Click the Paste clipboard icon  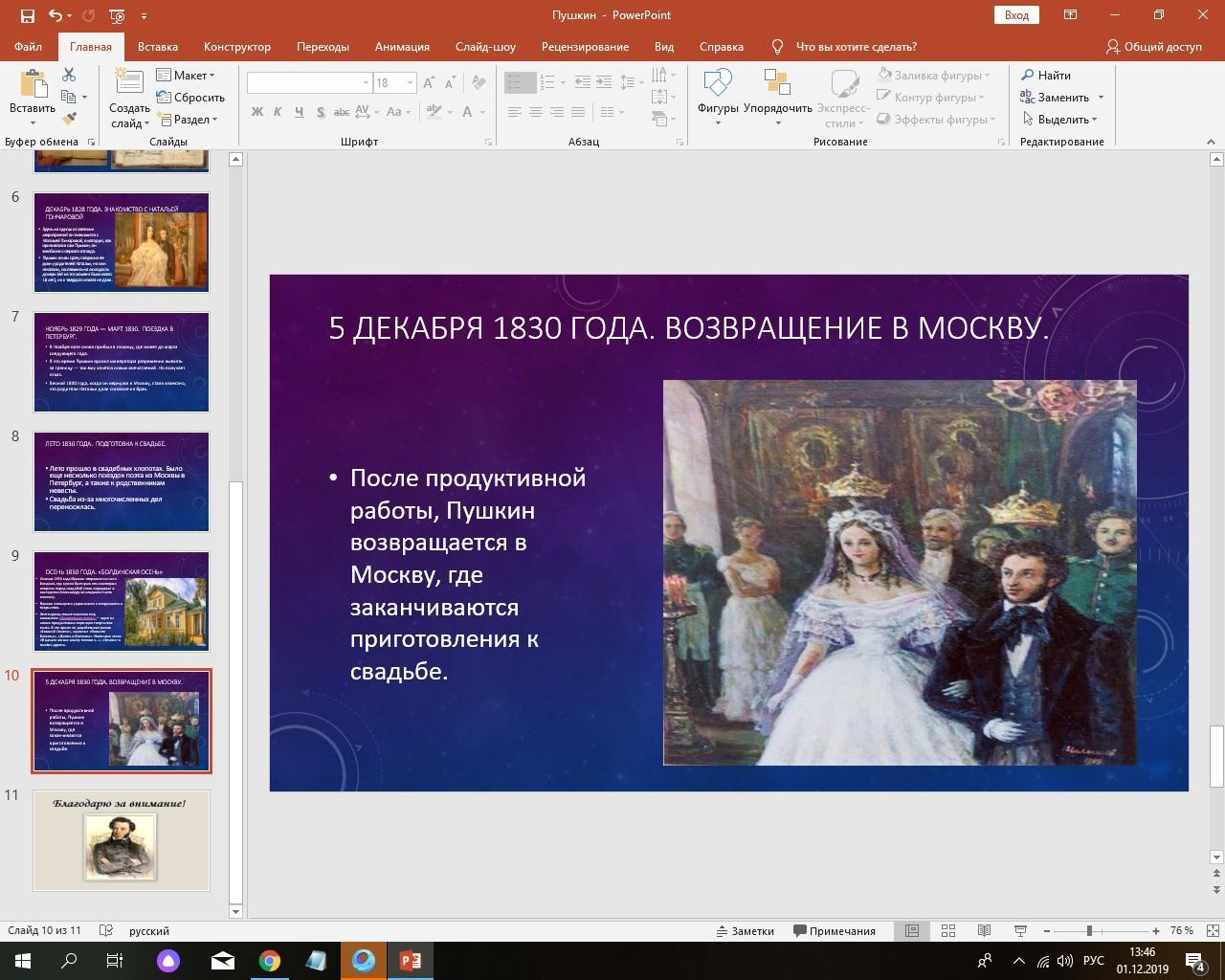coord(33,85)
